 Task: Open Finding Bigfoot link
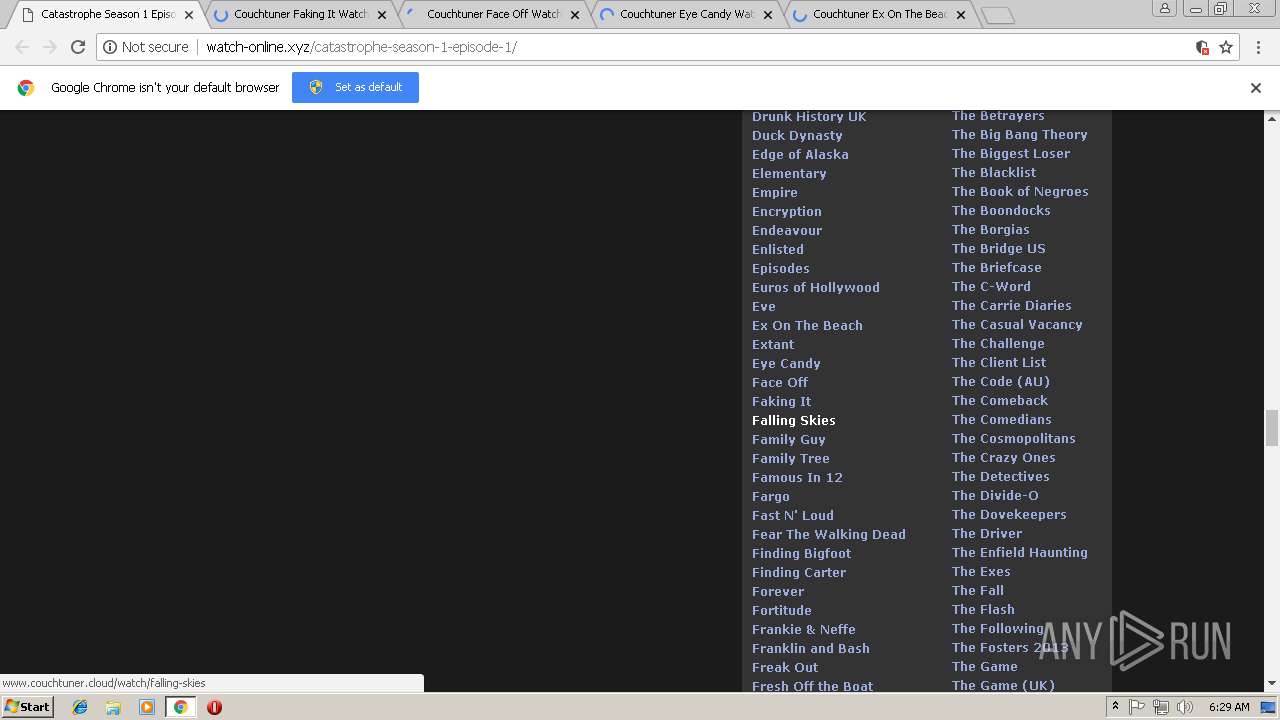[x=801, y=553]
